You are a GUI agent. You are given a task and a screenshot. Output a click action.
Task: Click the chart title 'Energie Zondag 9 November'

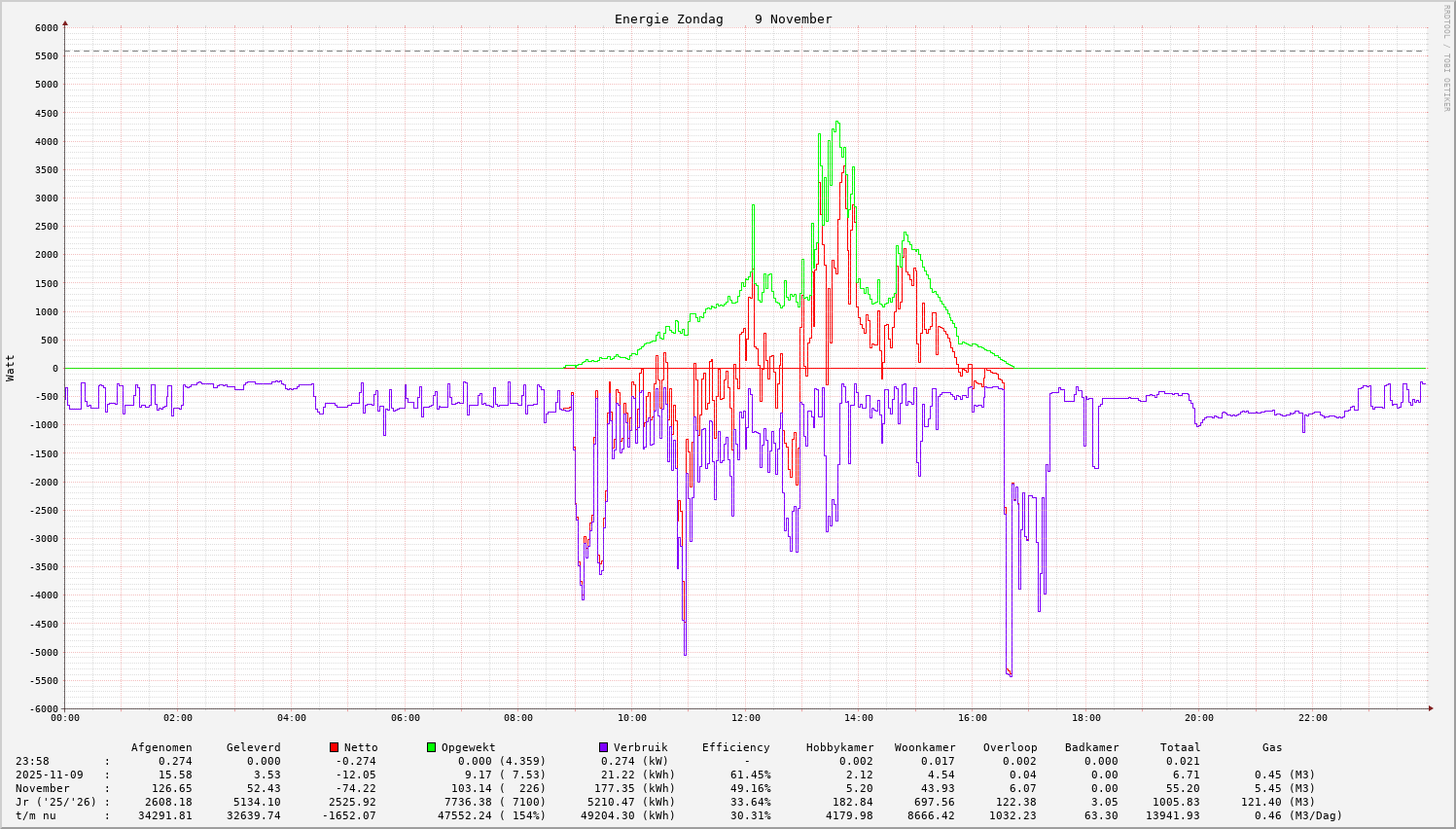(723, 19)
